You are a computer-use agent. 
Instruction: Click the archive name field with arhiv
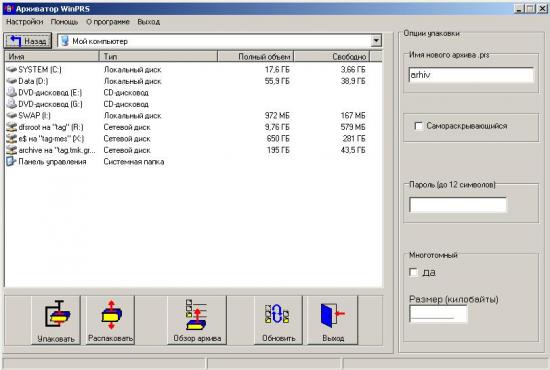pos(471,75)
